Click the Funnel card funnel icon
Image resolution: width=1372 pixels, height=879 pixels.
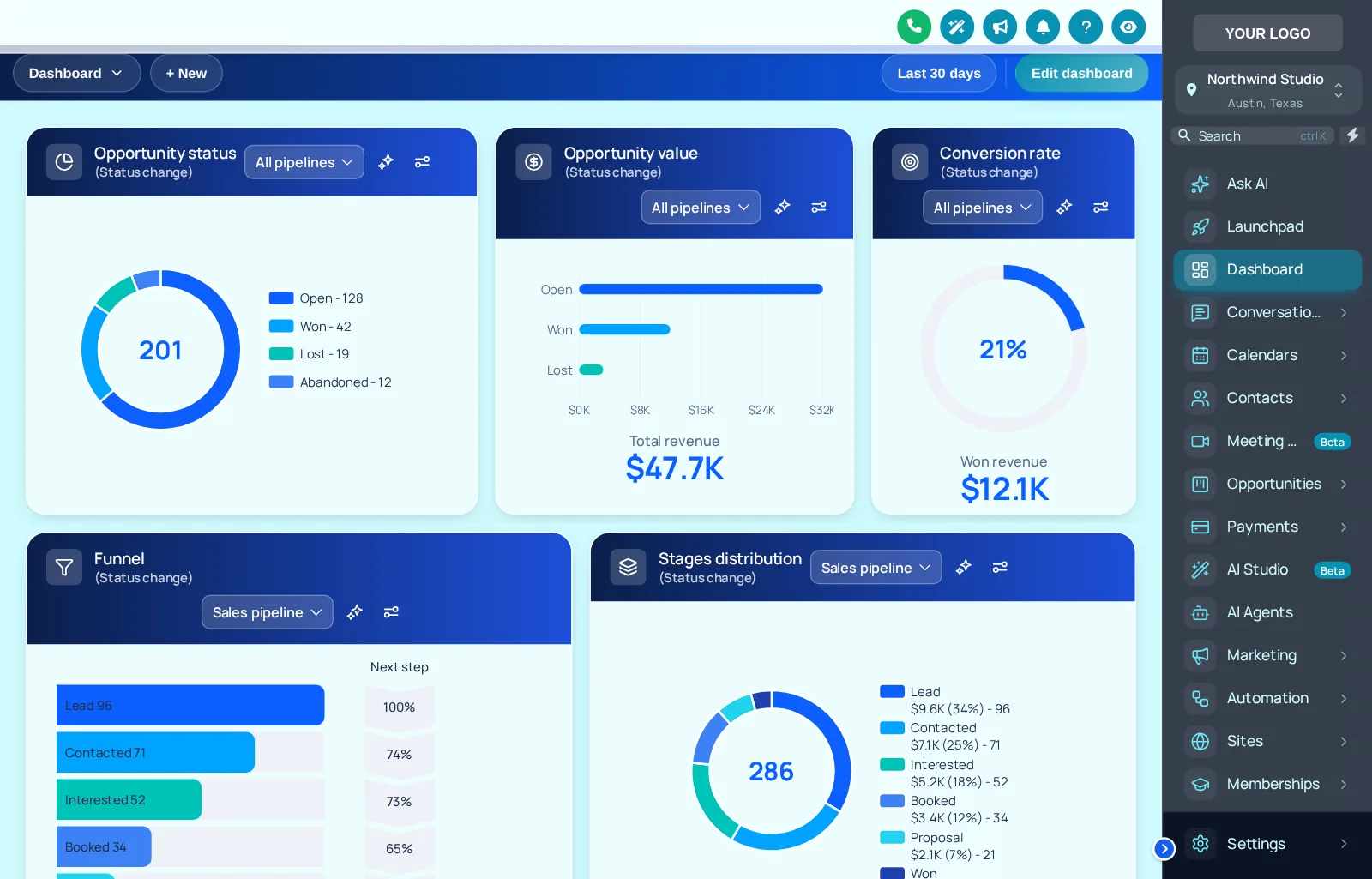[x=64, y=567]
